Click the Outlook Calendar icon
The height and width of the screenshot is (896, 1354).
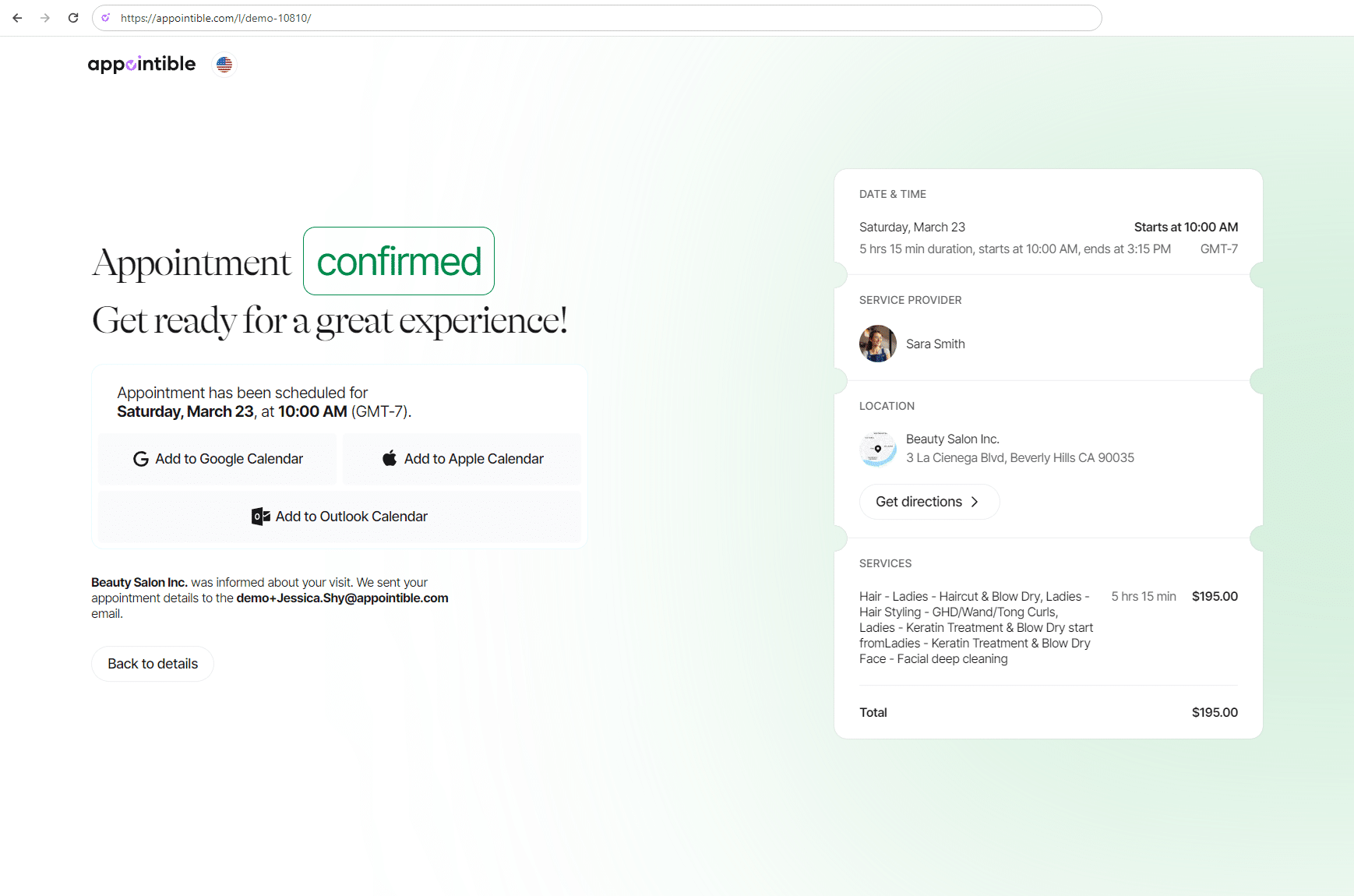260,516
